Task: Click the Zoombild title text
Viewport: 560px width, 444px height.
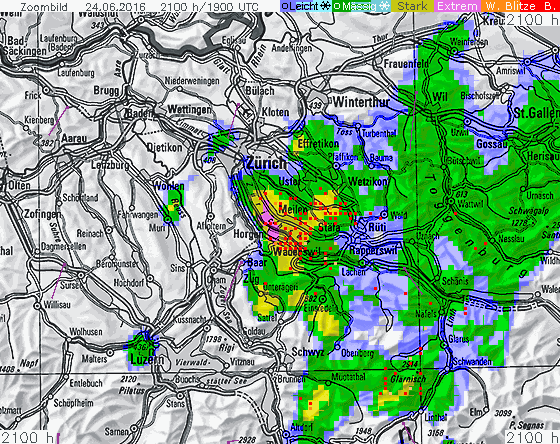Action: click(44, 6)
